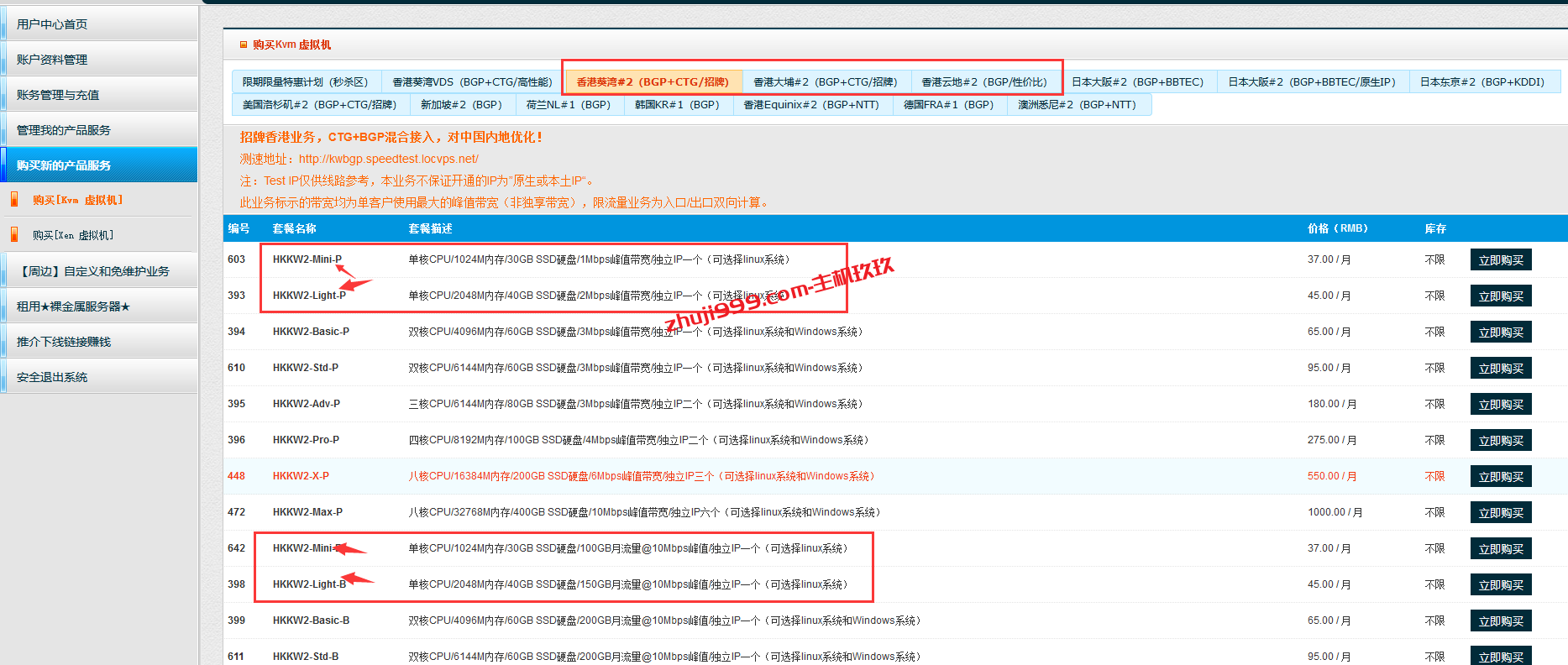The image size is (1568, 665).
Task: Click price 275.00 / 月
Action: (x=1332, y=440)
